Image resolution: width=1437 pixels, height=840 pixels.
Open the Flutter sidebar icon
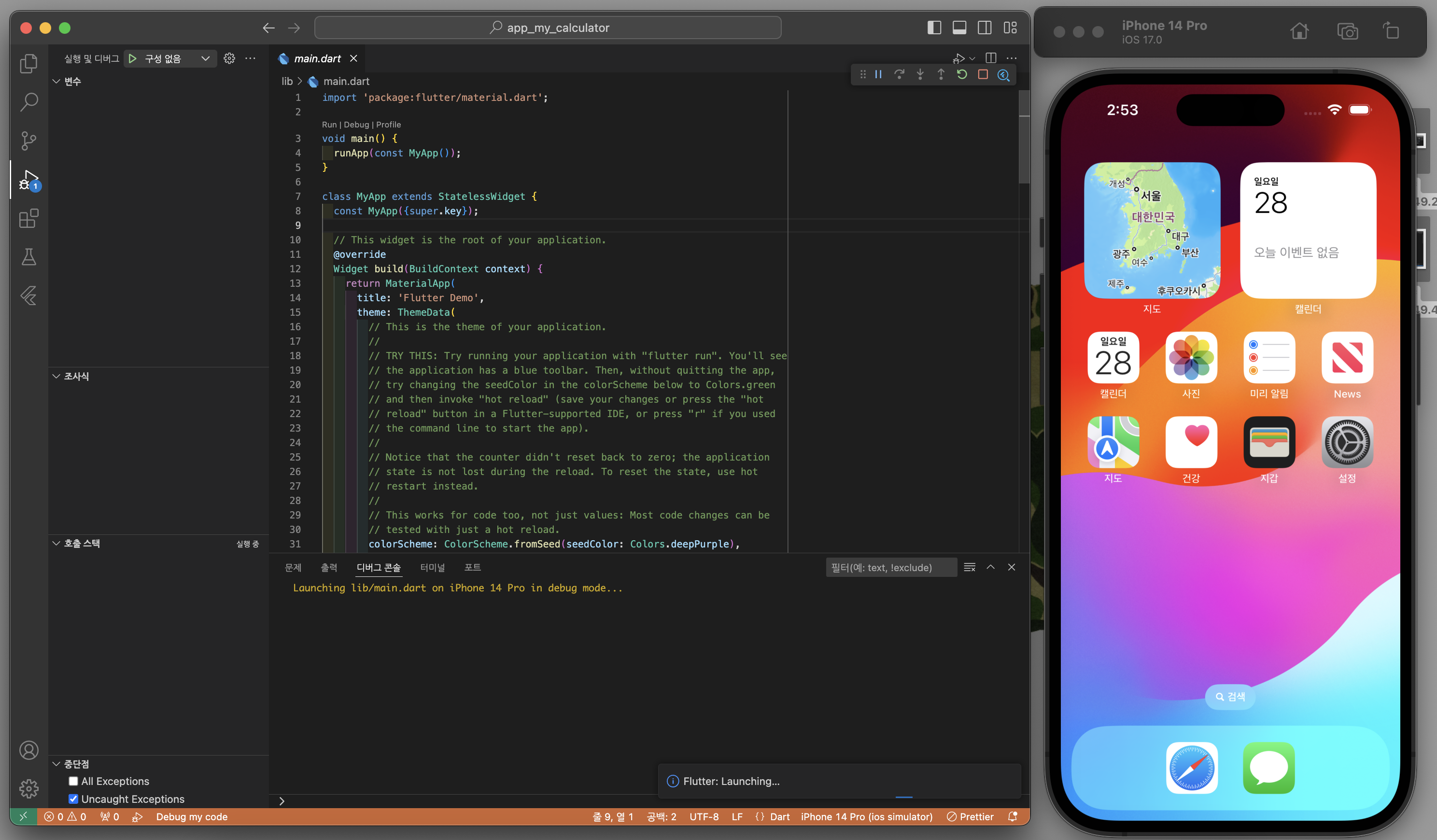point(28,295)
